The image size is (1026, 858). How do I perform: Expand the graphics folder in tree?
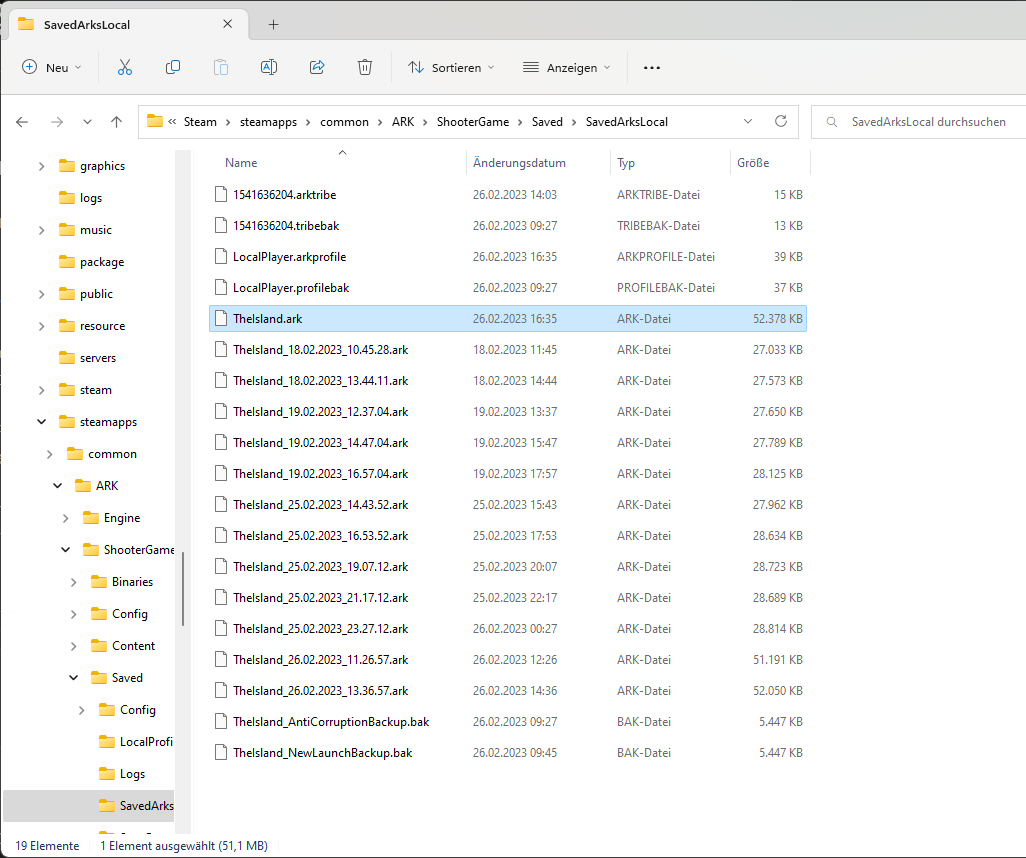[x=41, y=166]
